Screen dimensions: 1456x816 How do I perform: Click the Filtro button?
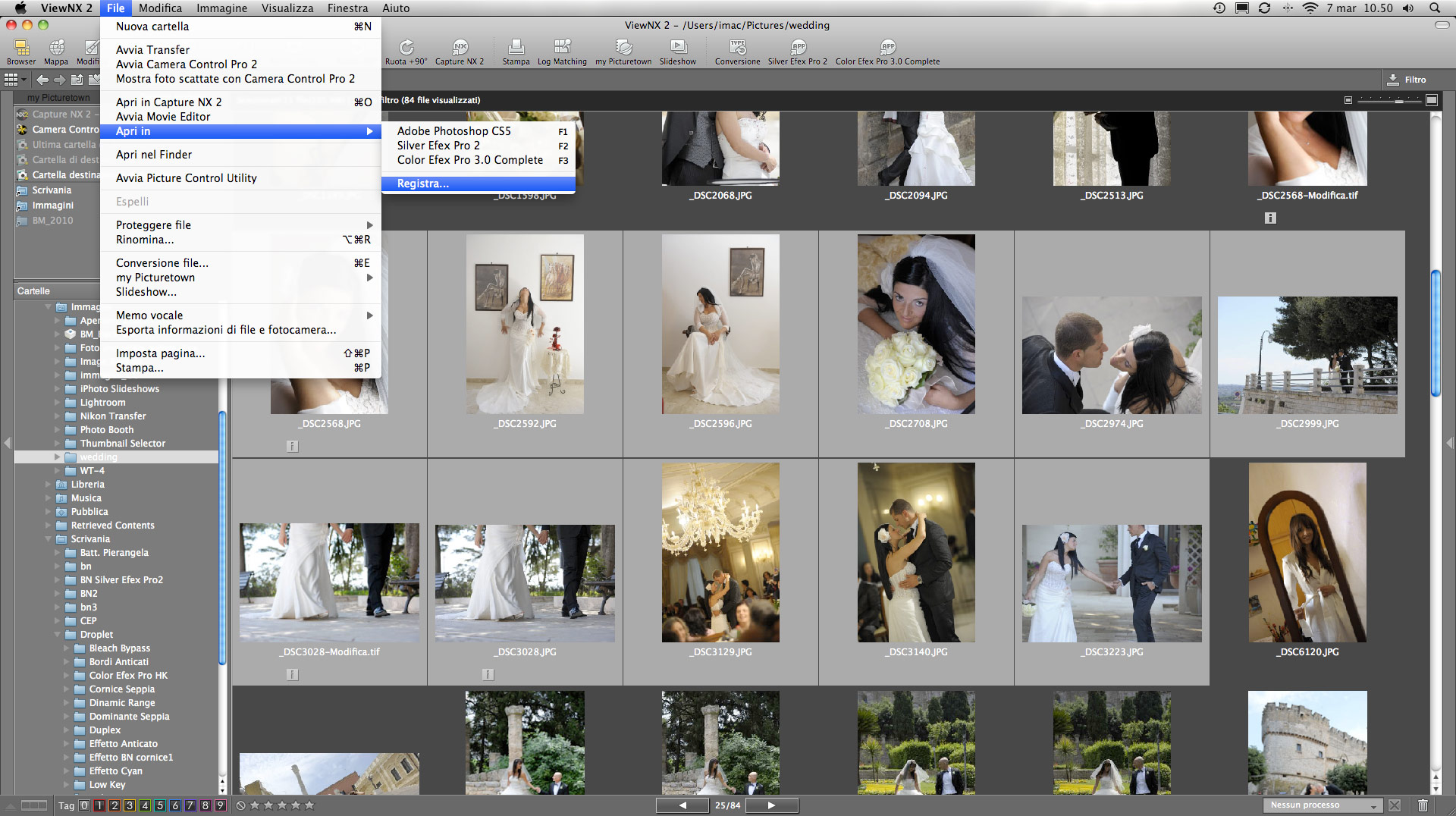pos(1407,80)
